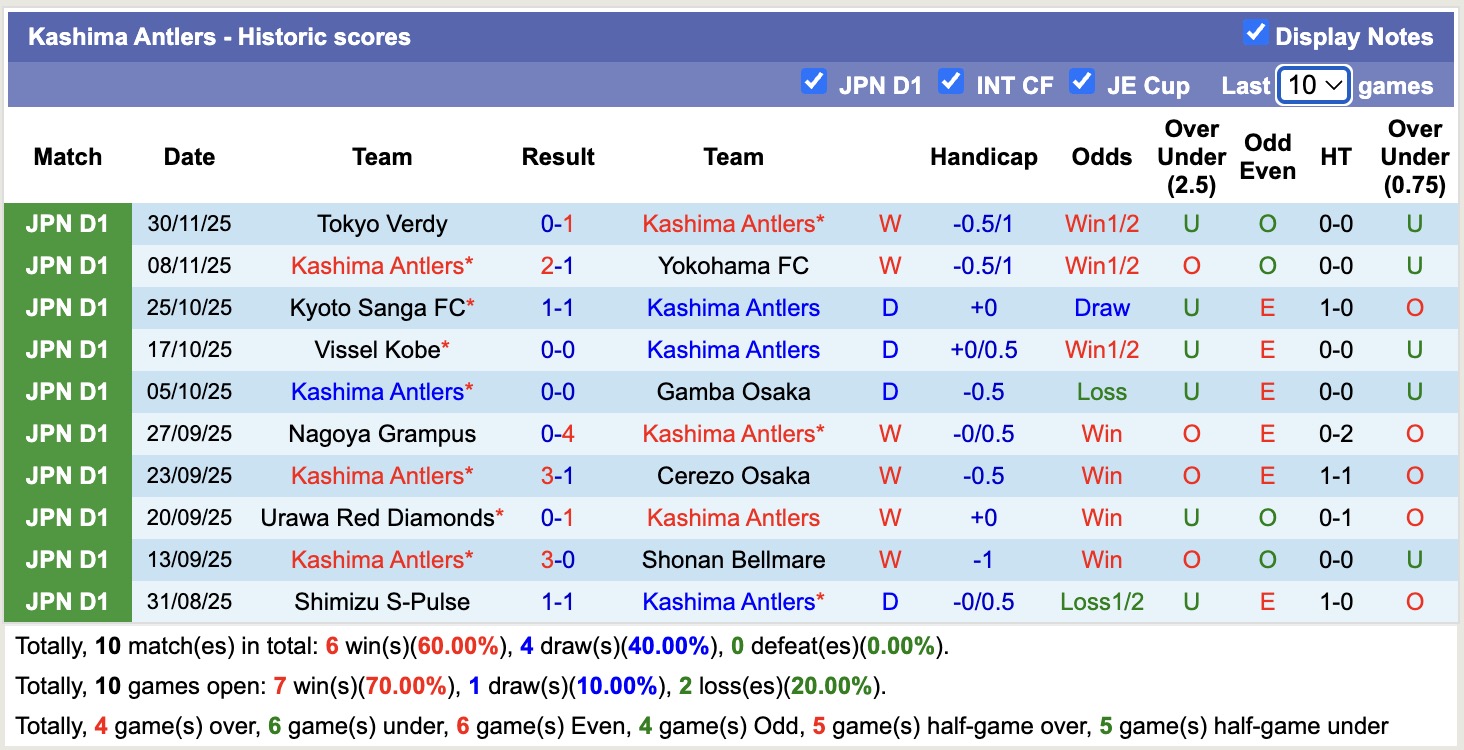Click the Match column header
This screenshot has width=1464, height=750.
(67, 157)
